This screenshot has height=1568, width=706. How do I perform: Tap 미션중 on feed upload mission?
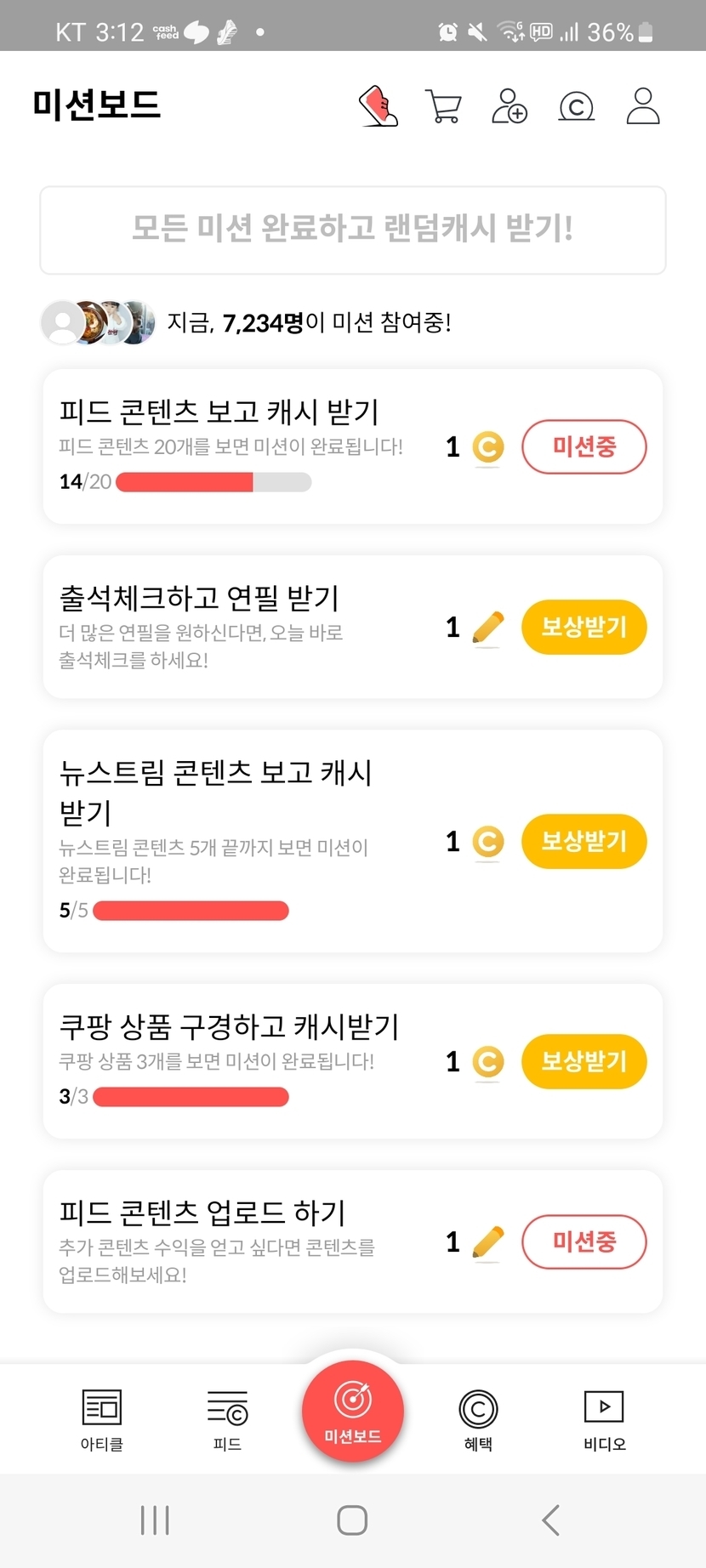point(584,1241)
